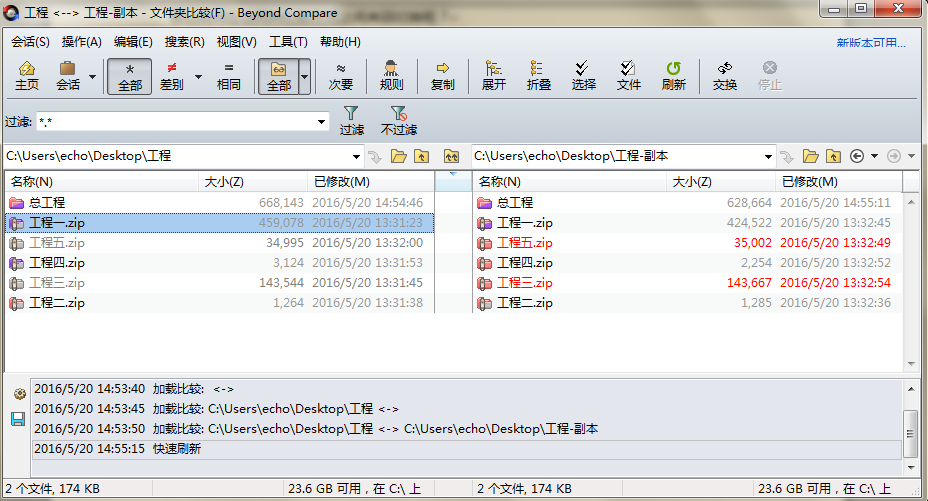
Task: Sort left pane by 名称(N) column
Action: pos(102,182)
